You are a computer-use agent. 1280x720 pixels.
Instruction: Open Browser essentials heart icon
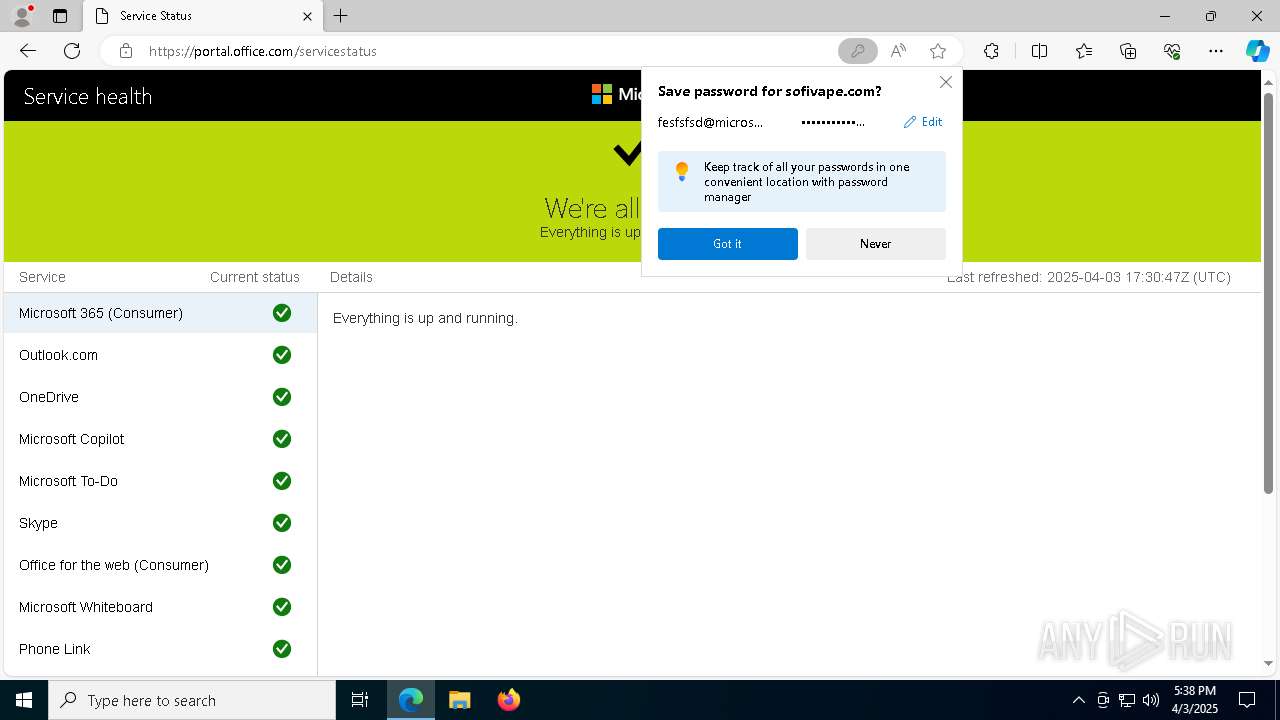(x=1172, y=51)
